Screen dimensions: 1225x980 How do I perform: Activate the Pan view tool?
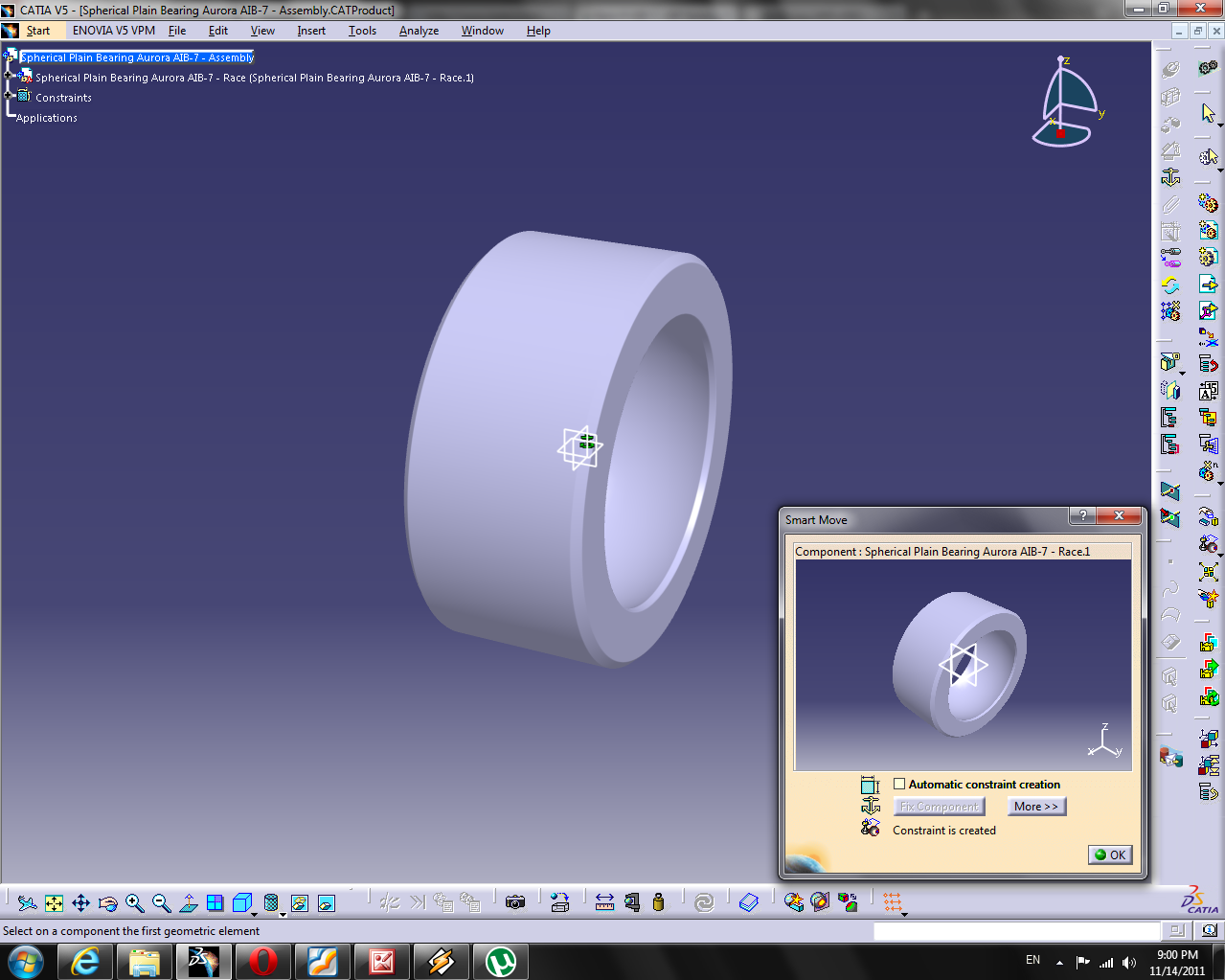pos(81,902)
